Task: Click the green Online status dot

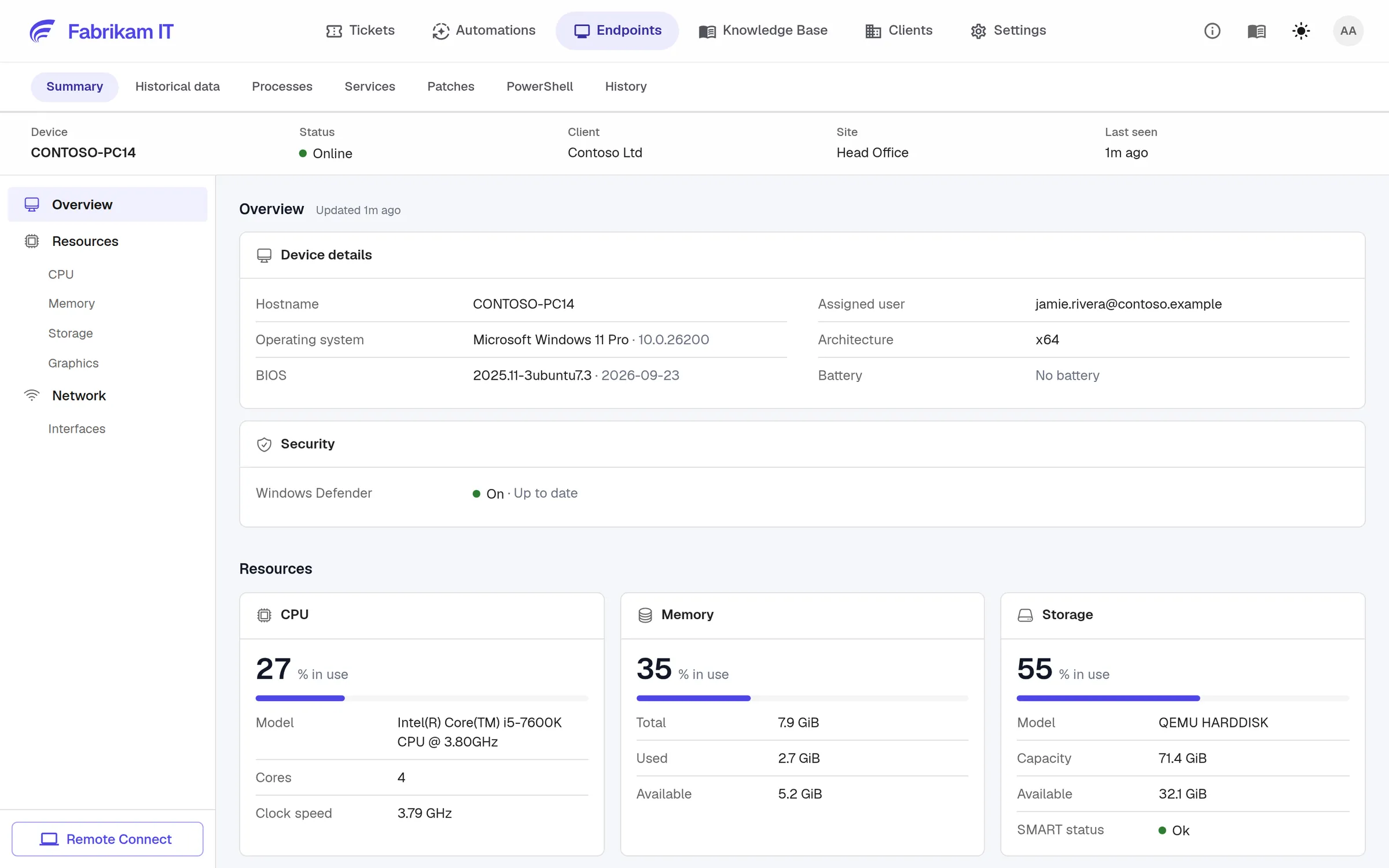Action: (x=303, y=153)
